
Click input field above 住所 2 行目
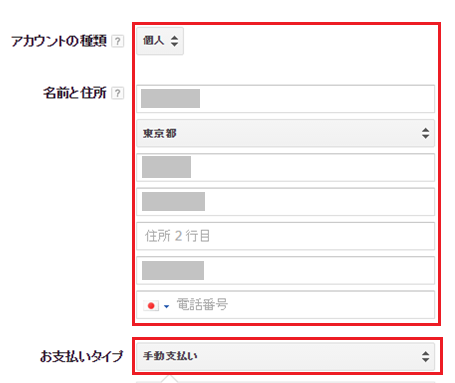286,202
